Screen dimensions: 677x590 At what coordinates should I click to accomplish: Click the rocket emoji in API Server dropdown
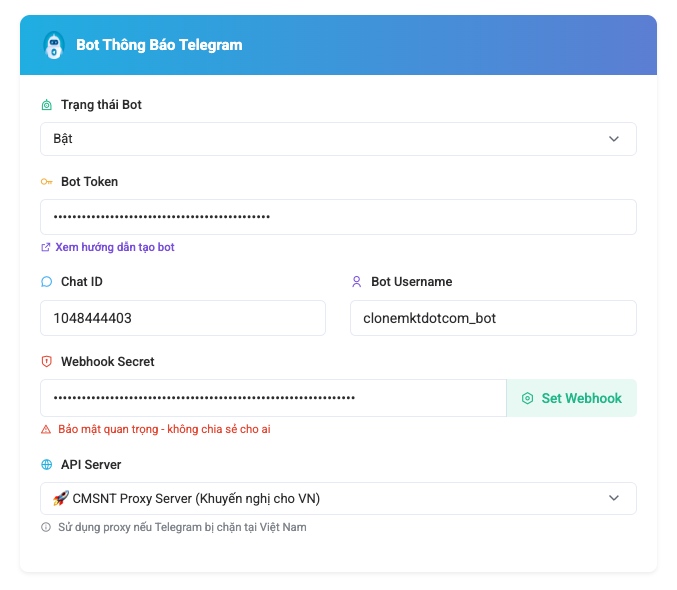click(61, 498)
